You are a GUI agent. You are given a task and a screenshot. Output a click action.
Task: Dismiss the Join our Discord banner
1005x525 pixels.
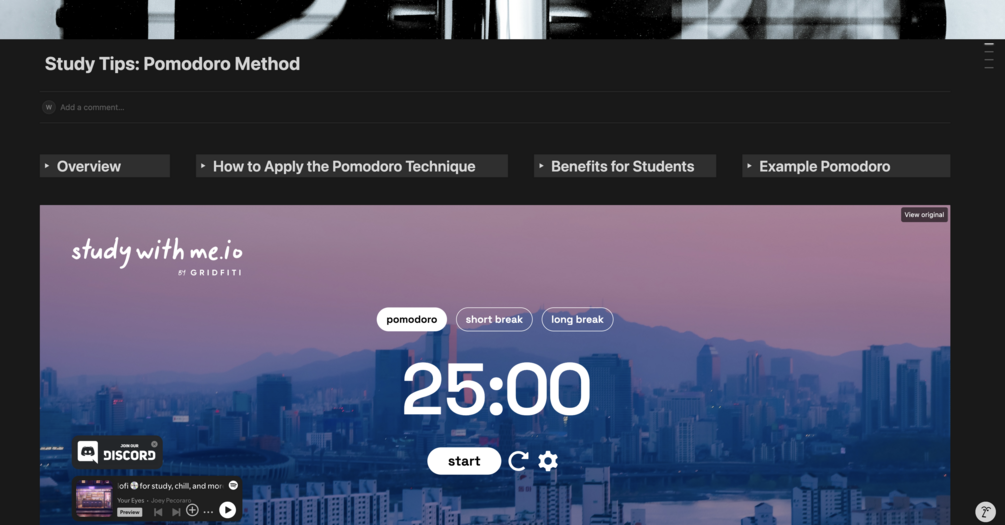pyautogui.click(x=154, y=444)
